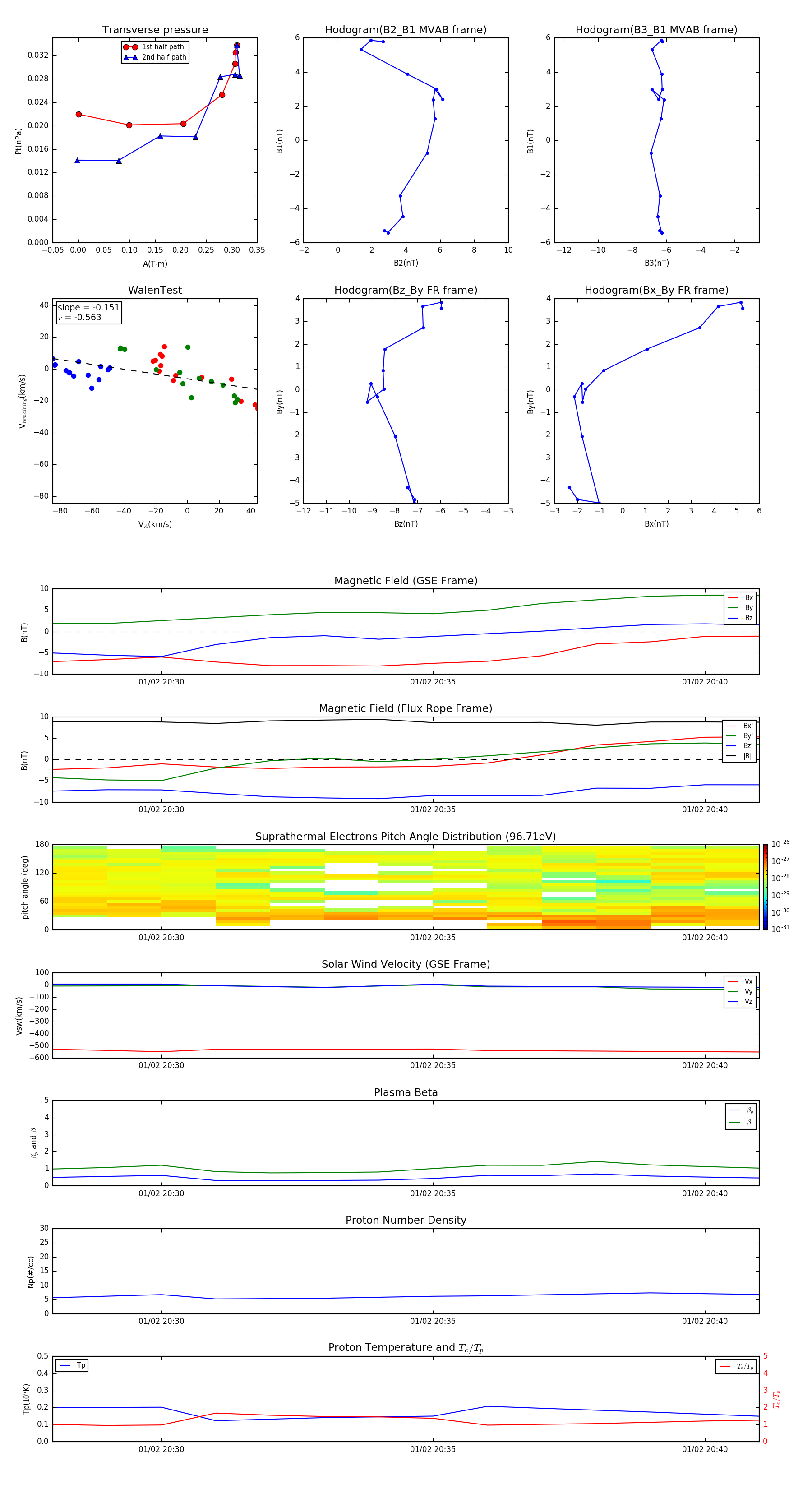Viewport: 812px width, 1489px height.
Task: Click 'Bx(nT)' x-axis label
Action: (x=656, y=524)
